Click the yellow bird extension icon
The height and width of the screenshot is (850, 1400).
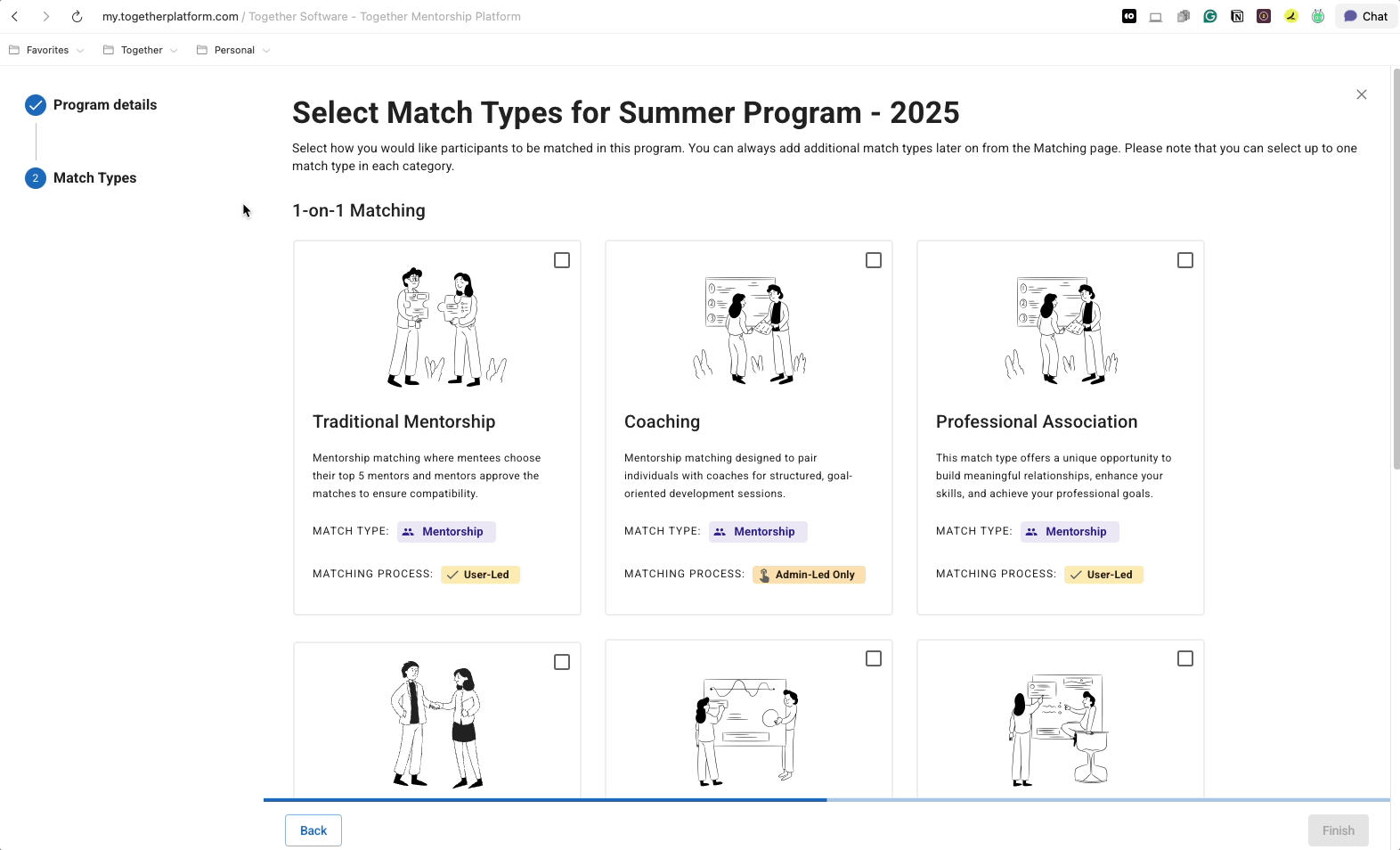[x=1291, y=16]
